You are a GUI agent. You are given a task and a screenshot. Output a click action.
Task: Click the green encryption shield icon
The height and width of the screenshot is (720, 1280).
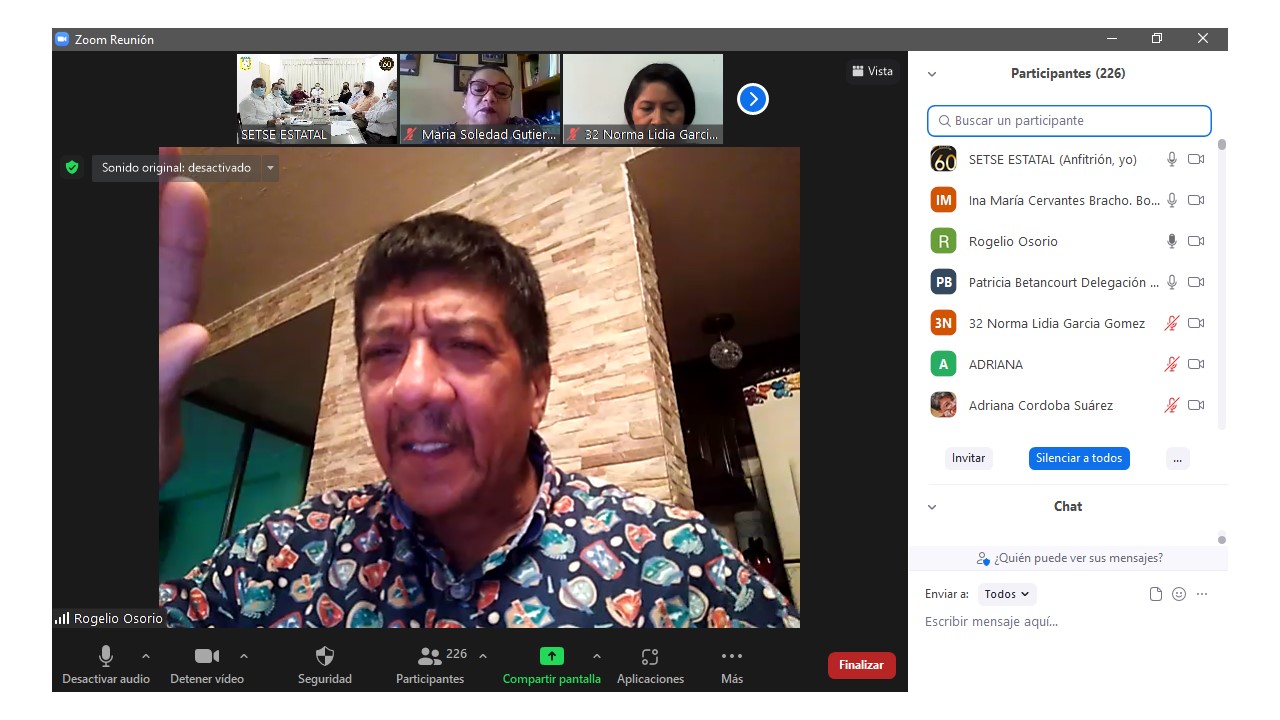[72, 168]
